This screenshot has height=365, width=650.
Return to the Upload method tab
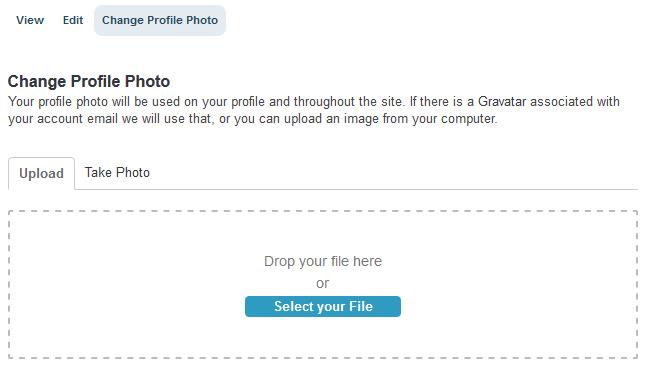(x=41, y=173)
